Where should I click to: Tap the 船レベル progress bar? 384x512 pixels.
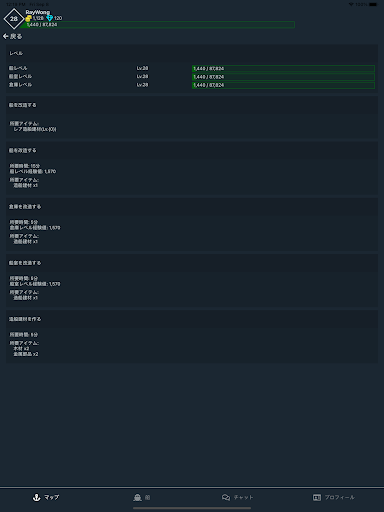283,69
